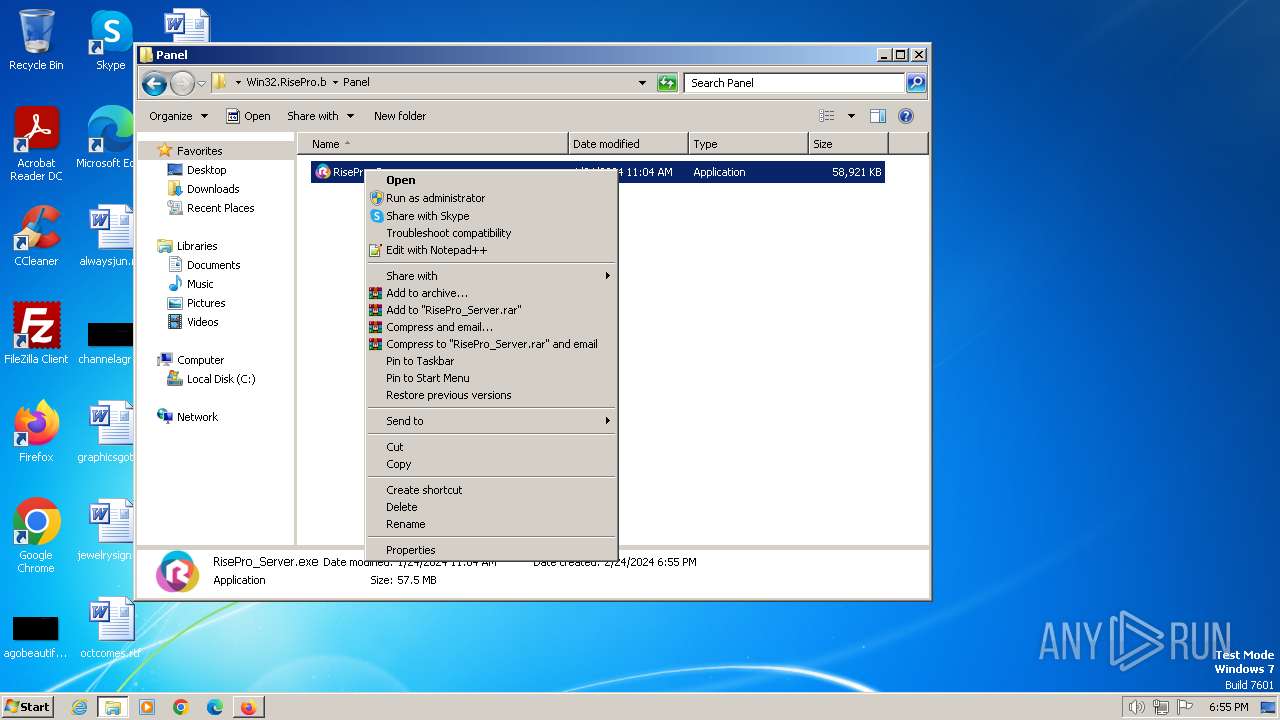Expand the view options dropdown arrow
Viewport: 1280px width, 720px height.
click(x=851, y=116)
